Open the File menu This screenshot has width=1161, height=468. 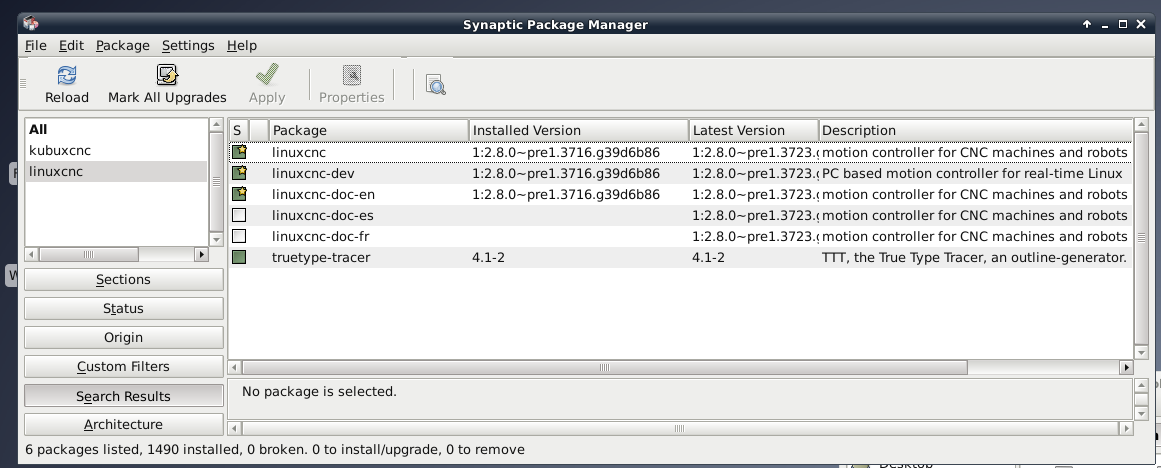[x=36, y=45]
